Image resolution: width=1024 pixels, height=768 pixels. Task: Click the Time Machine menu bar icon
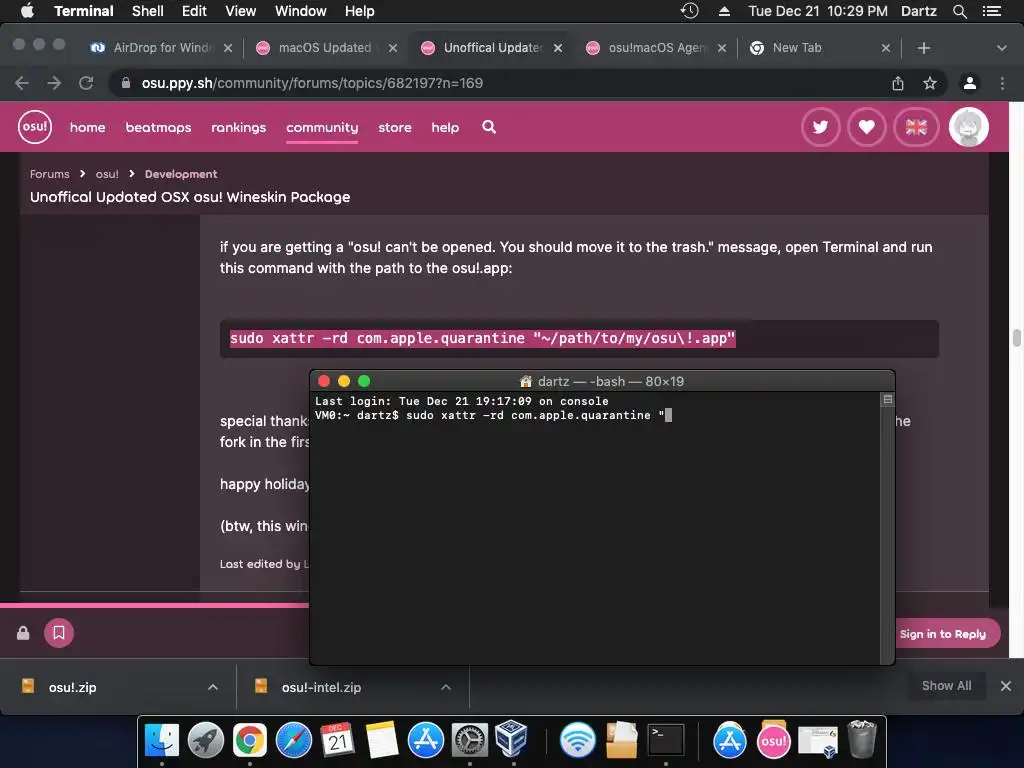690,11
